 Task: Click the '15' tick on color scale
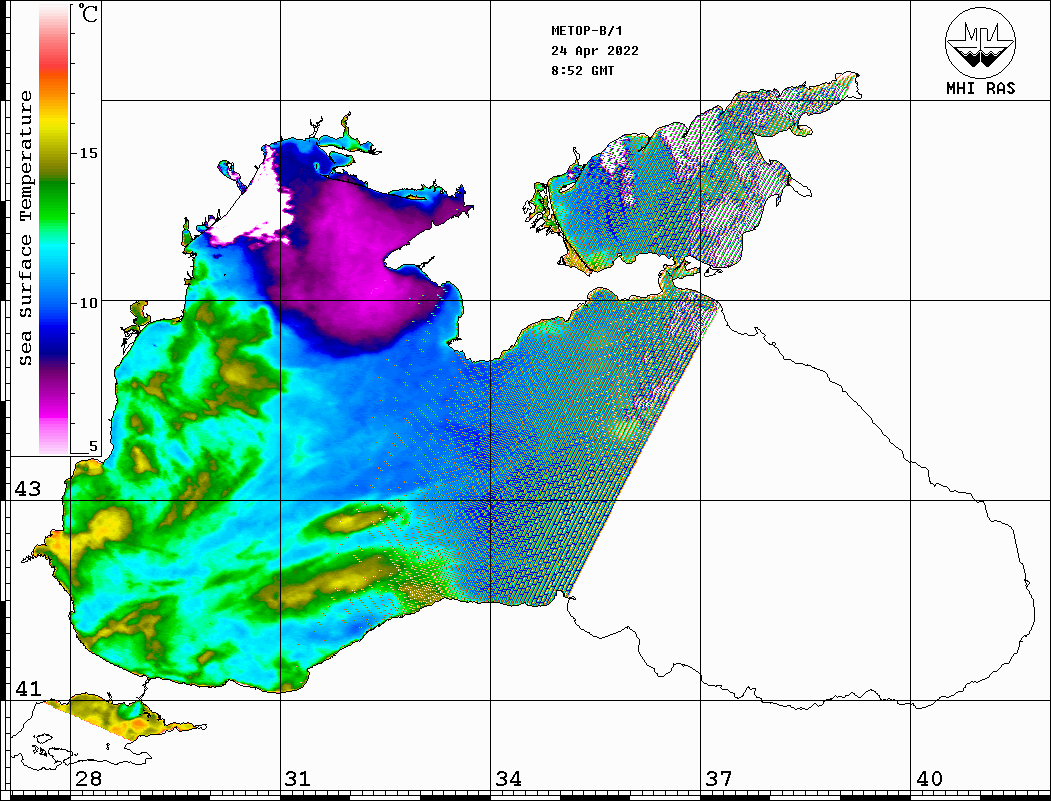(88, 153)
